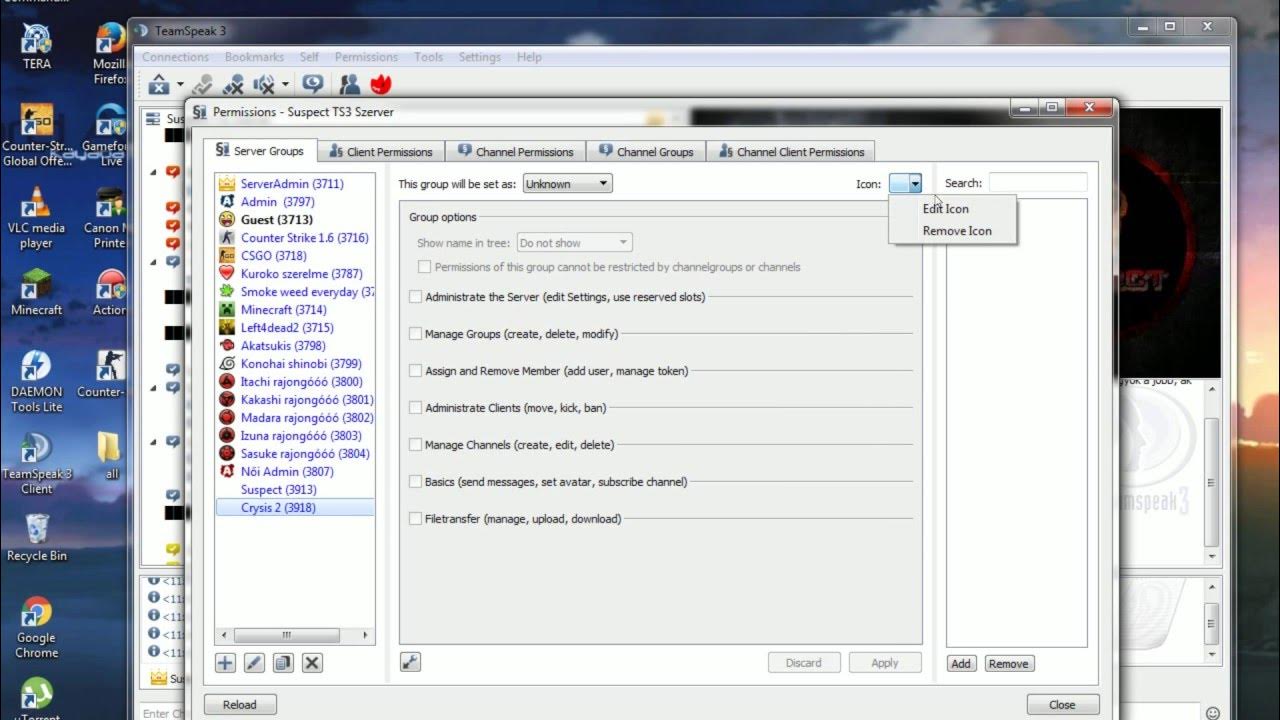Screen dimensions: 1280x720
Task: Open the Icon dropdown arrow
Action: [915, 184]
